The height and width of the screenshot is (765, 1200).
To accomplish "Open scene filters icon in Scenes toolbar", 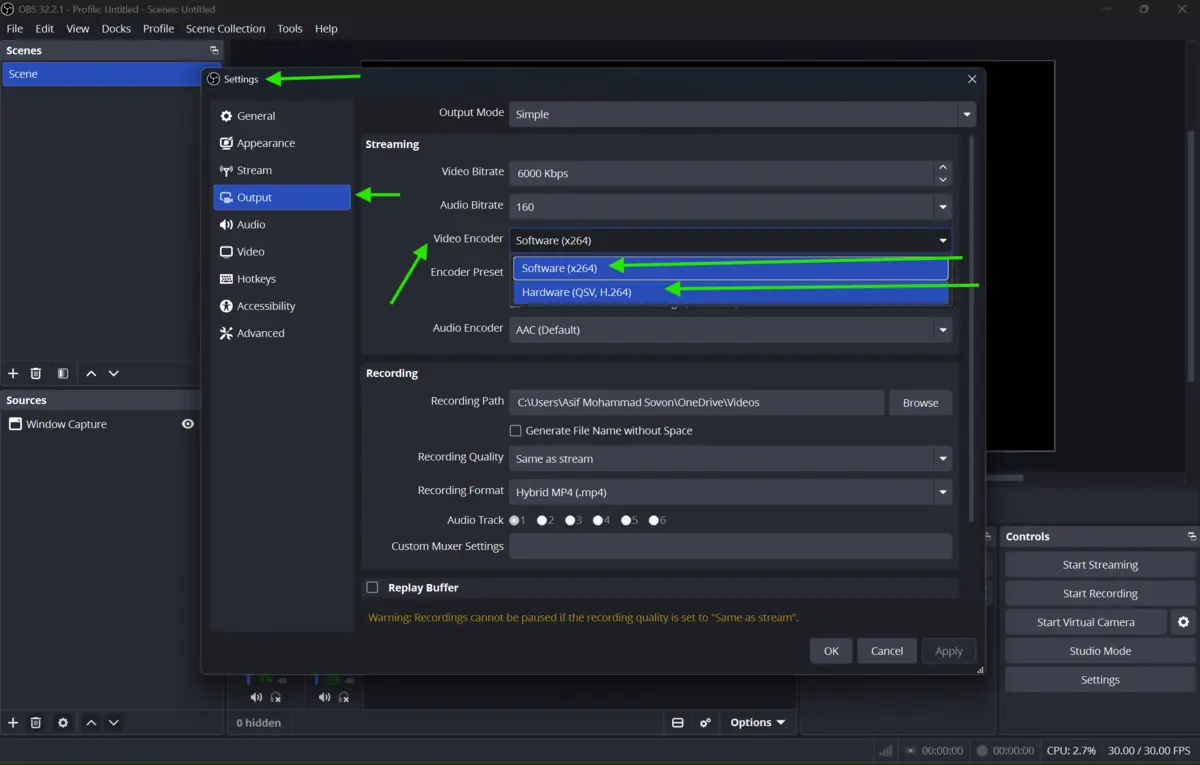I will (63, 373).
